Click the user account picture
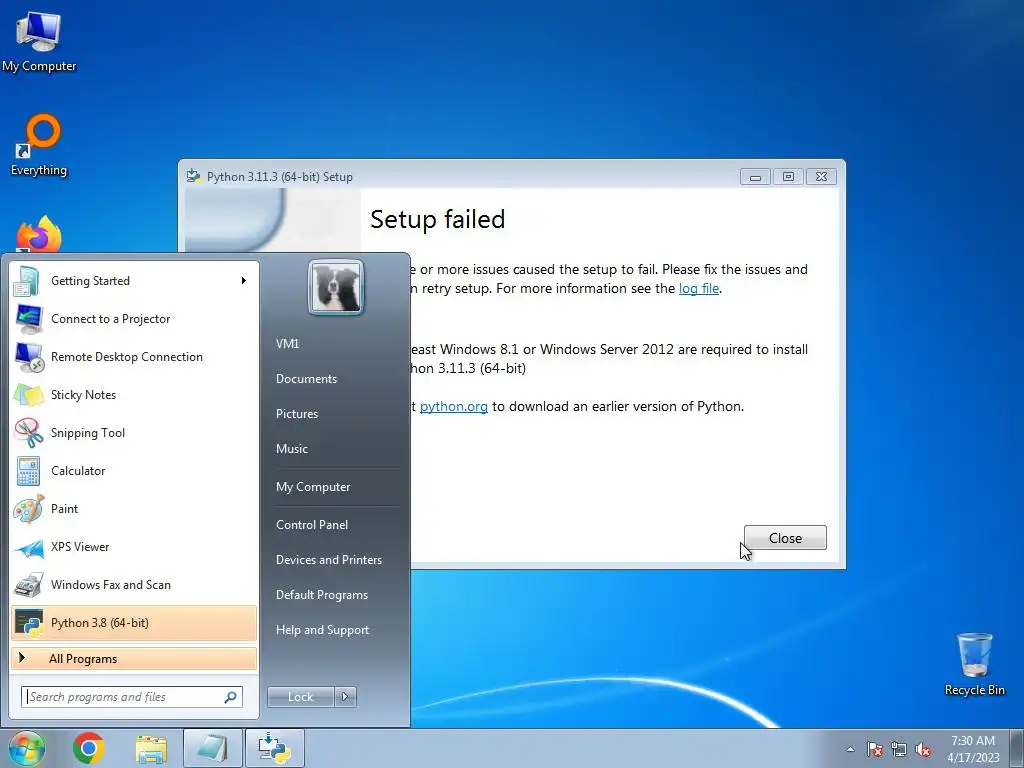The width and height of the screenshot is (1024, 768). (336, 287)
